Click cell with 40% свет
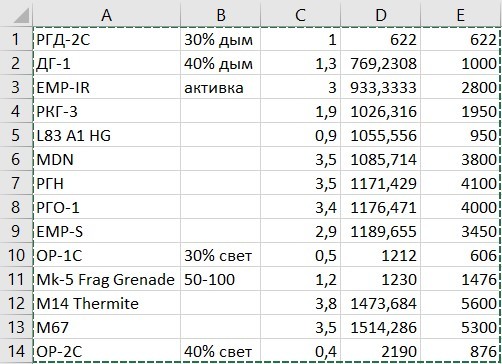The image size is (502, 364). (x=220, y=351)
